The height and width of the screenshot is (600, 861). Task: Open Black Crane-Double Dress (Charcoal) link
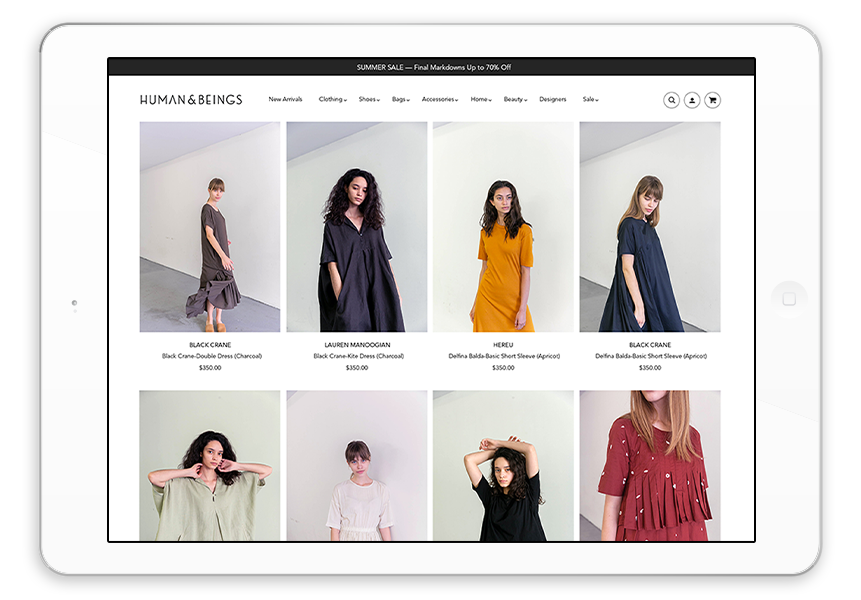[210, 356]
